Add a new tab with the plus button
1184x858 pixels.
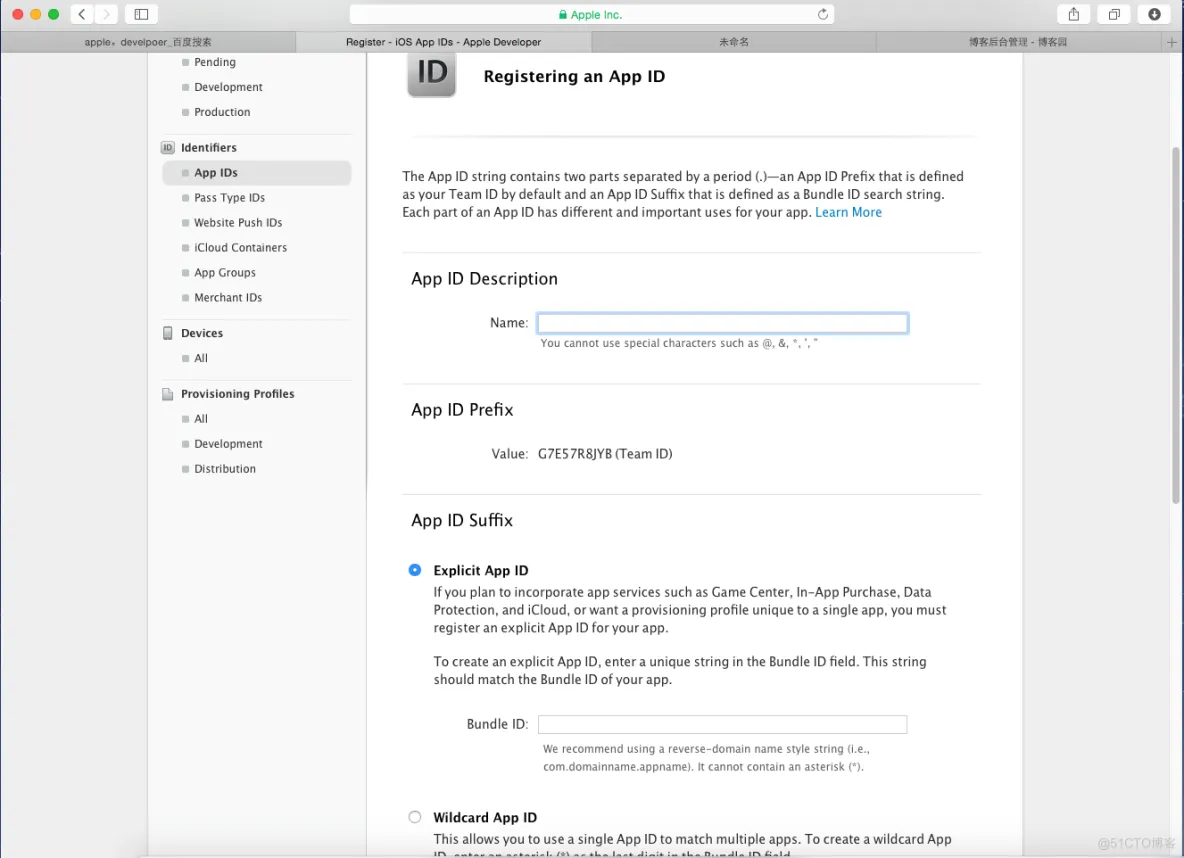point(1171,42)
